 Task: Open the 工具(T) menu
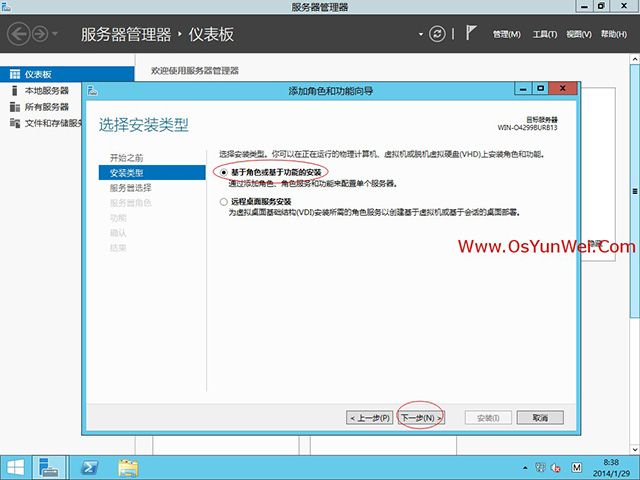click(544, 35)
